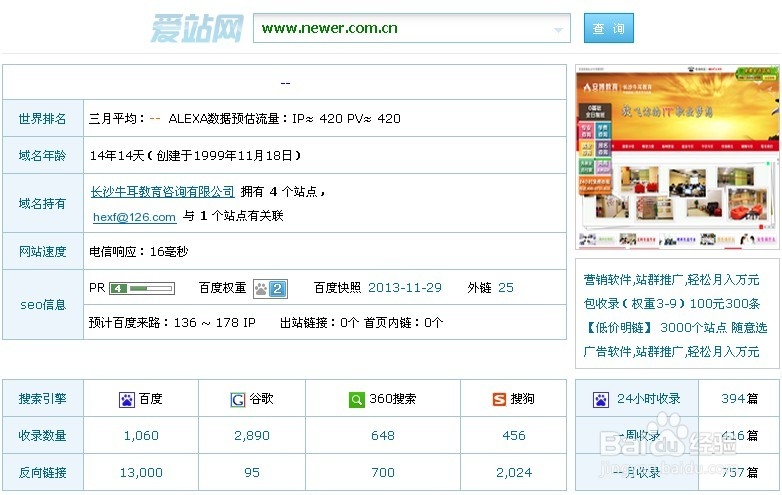The width and height of the screenshot is (782, 495).
Task: Open Sogou indexed count 456
Action: [x=514, y=436]
